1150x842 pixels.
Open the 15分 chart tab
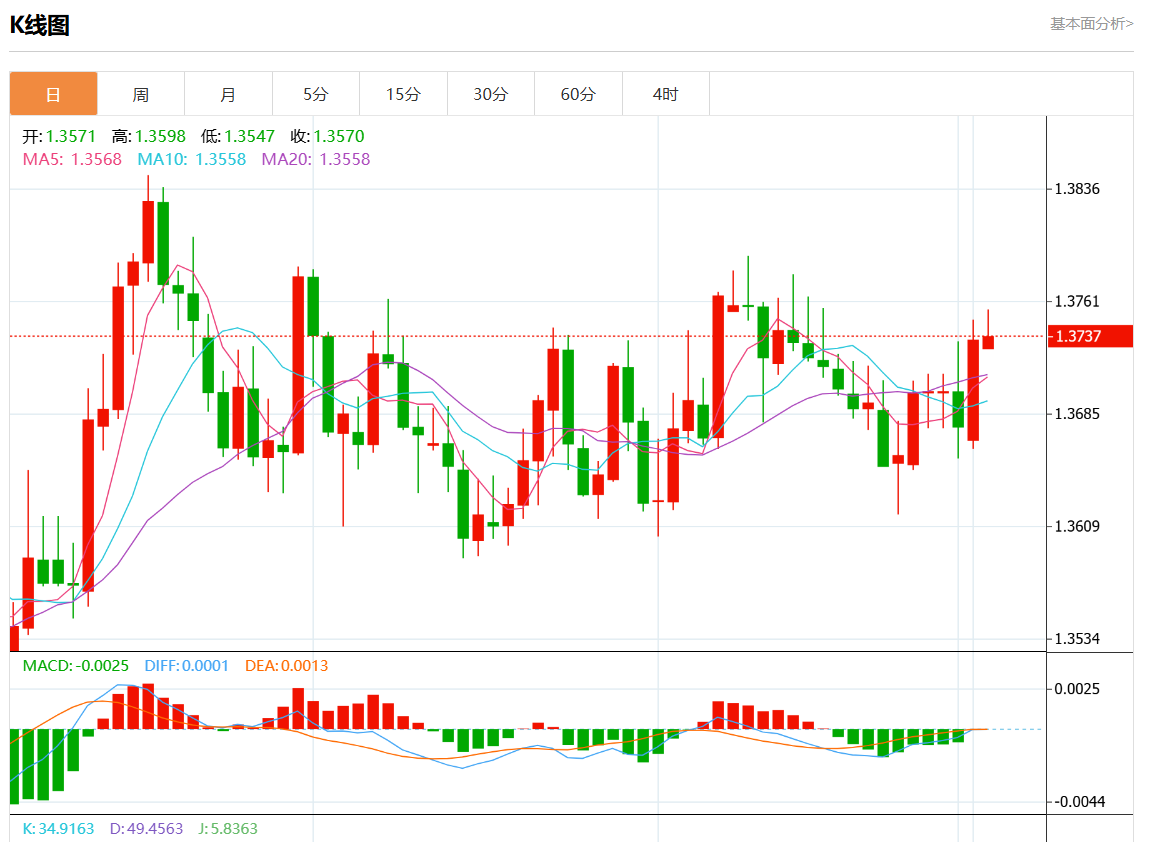click(x=403, y=94)
